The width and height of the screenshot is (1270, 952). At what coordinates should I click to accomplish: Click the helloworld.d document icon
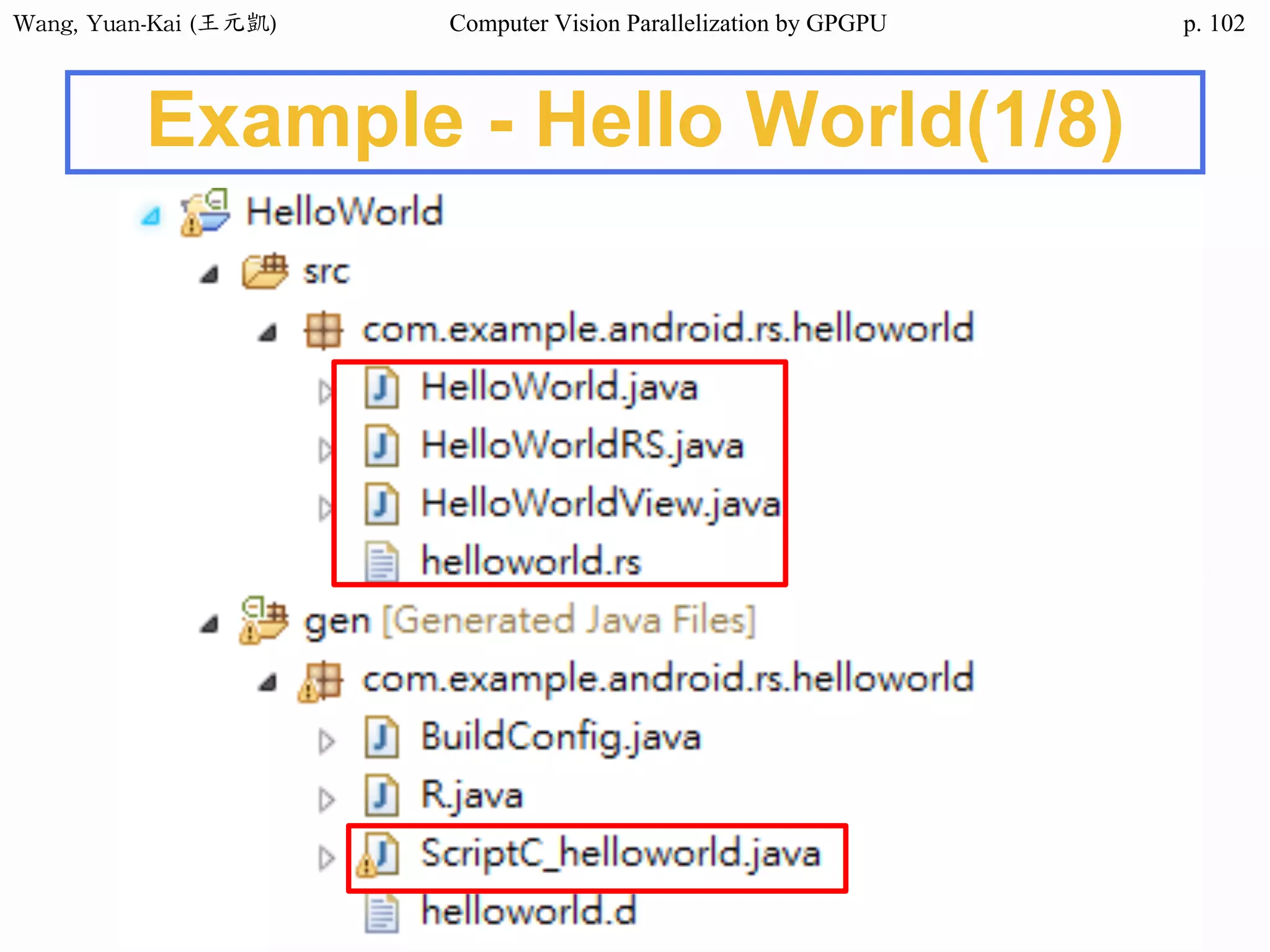pos(382,913)
